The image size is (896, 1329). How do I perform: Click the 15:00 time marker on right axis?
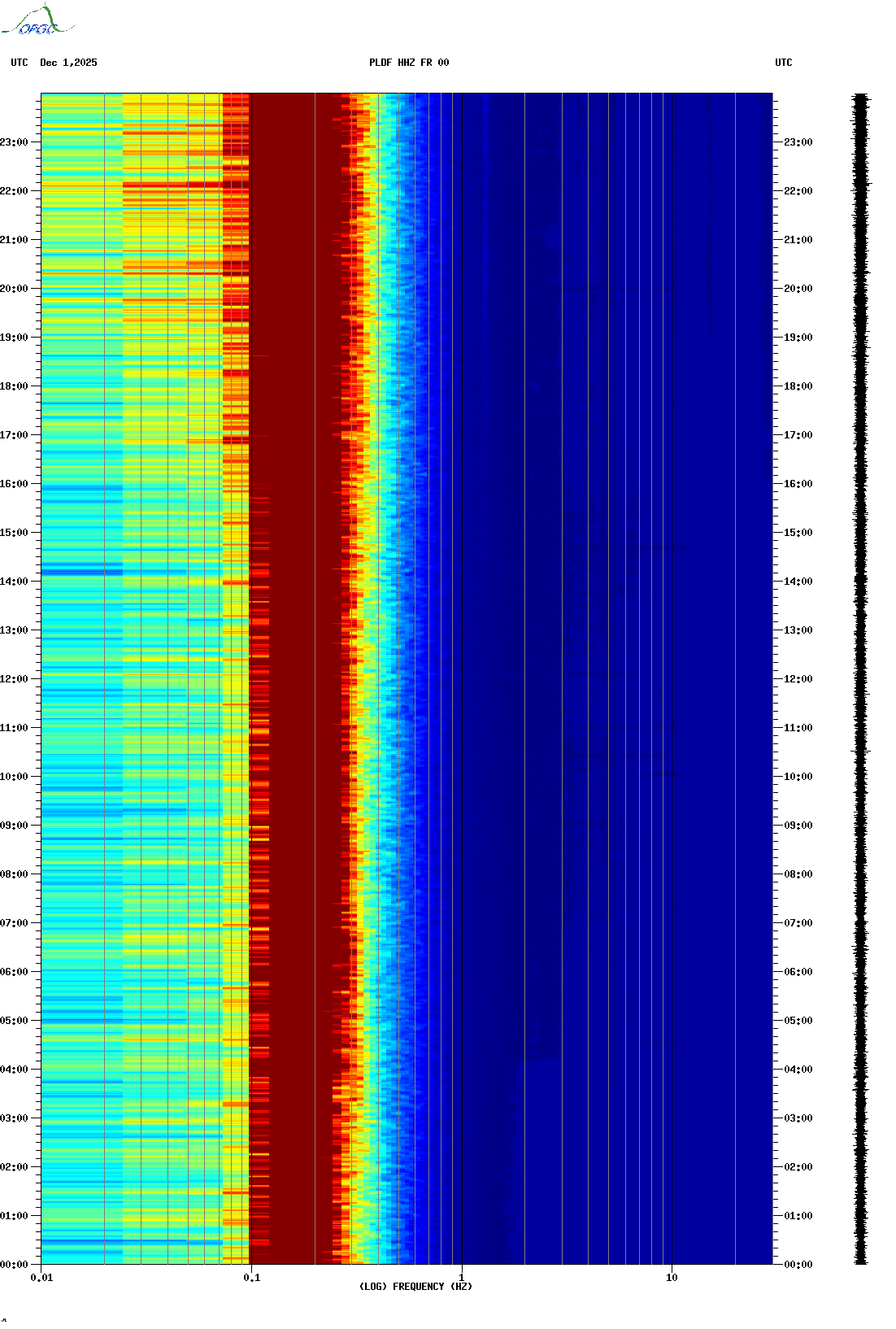(x=798, y=533)
